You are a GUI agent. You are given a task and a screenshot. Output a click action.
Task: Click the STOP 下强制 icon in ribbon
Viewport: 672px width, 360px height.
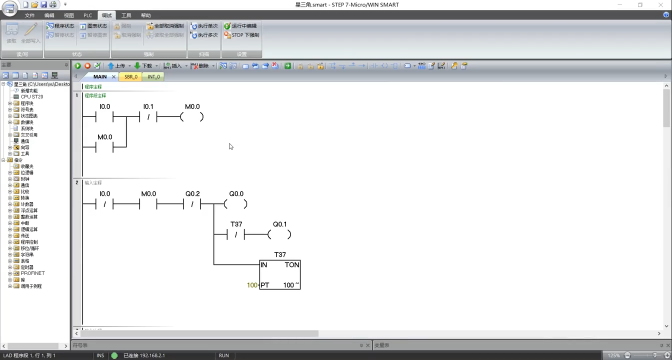point(227,35)
